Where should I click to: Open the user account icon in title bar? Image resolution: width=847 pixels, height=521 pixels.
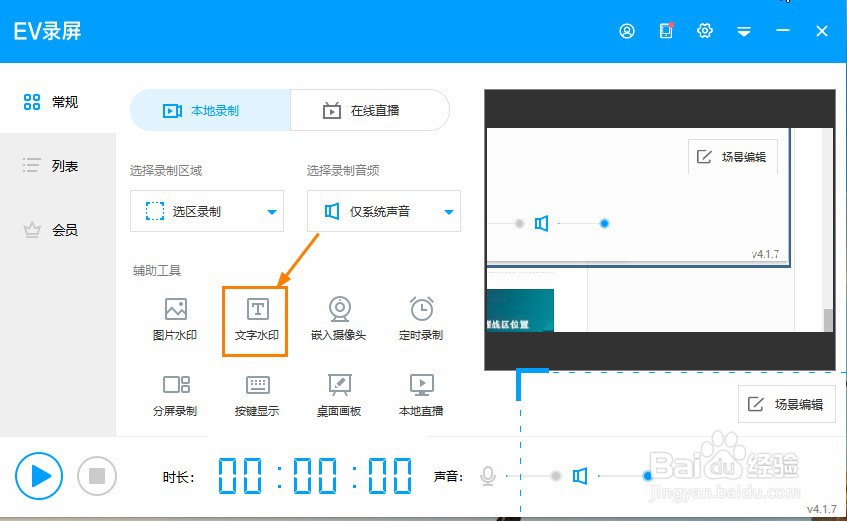click(627, 31)
